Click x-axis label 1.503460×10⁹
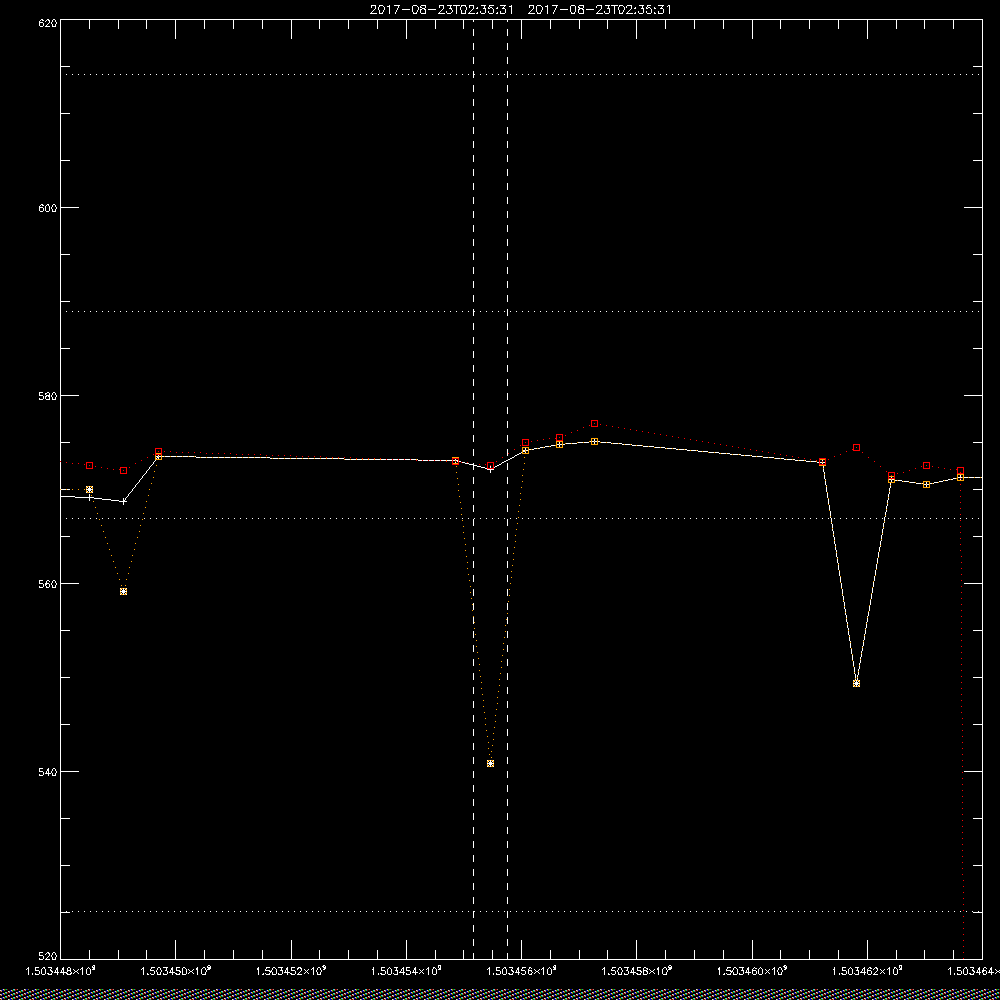Image resolution: width=1000 pixels, height=1000 pixels. [753, 971]
